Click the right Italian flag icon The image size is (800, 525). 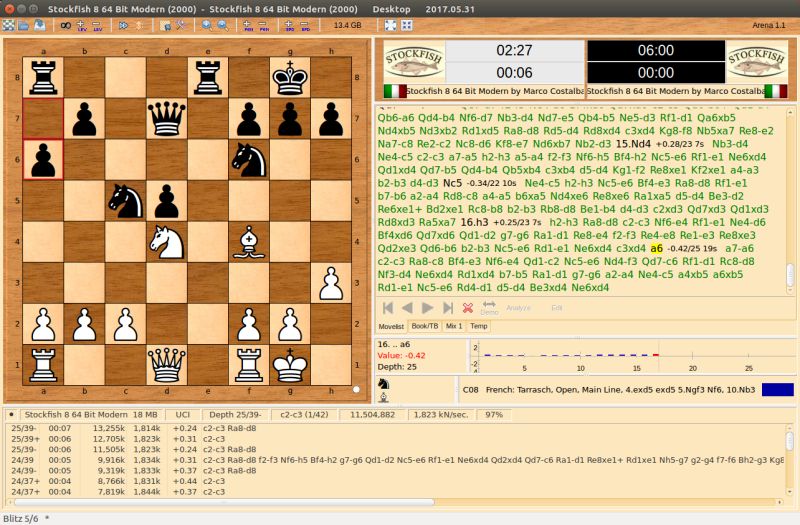point(776,91)
